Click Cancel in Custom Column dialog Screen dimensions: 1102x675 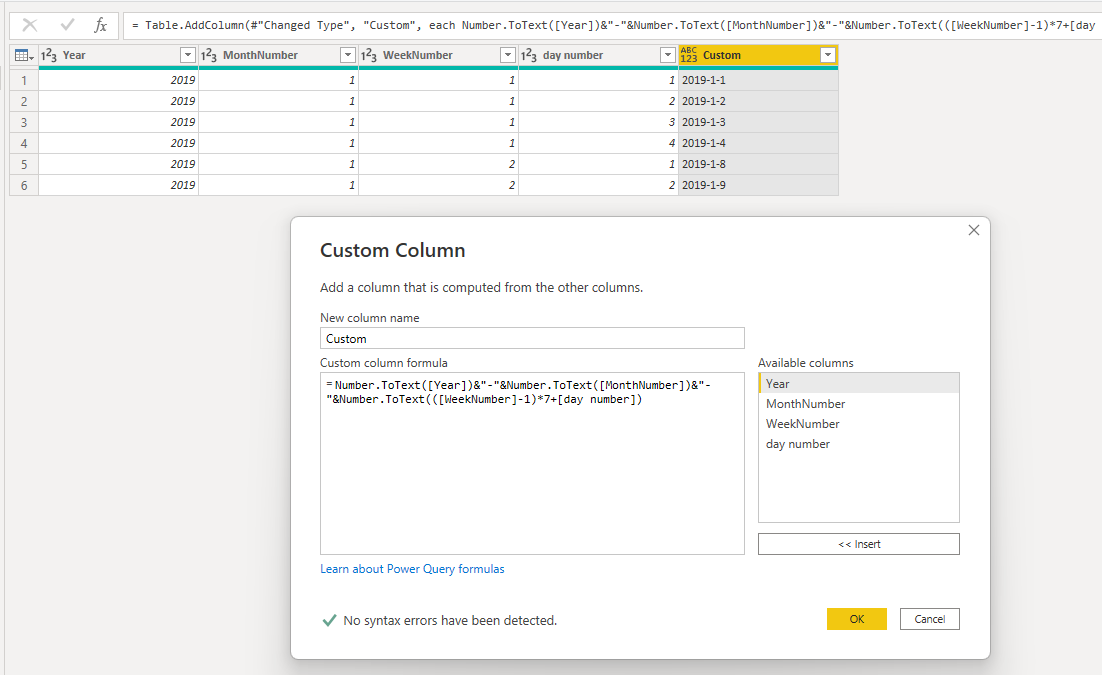(929, 619)
